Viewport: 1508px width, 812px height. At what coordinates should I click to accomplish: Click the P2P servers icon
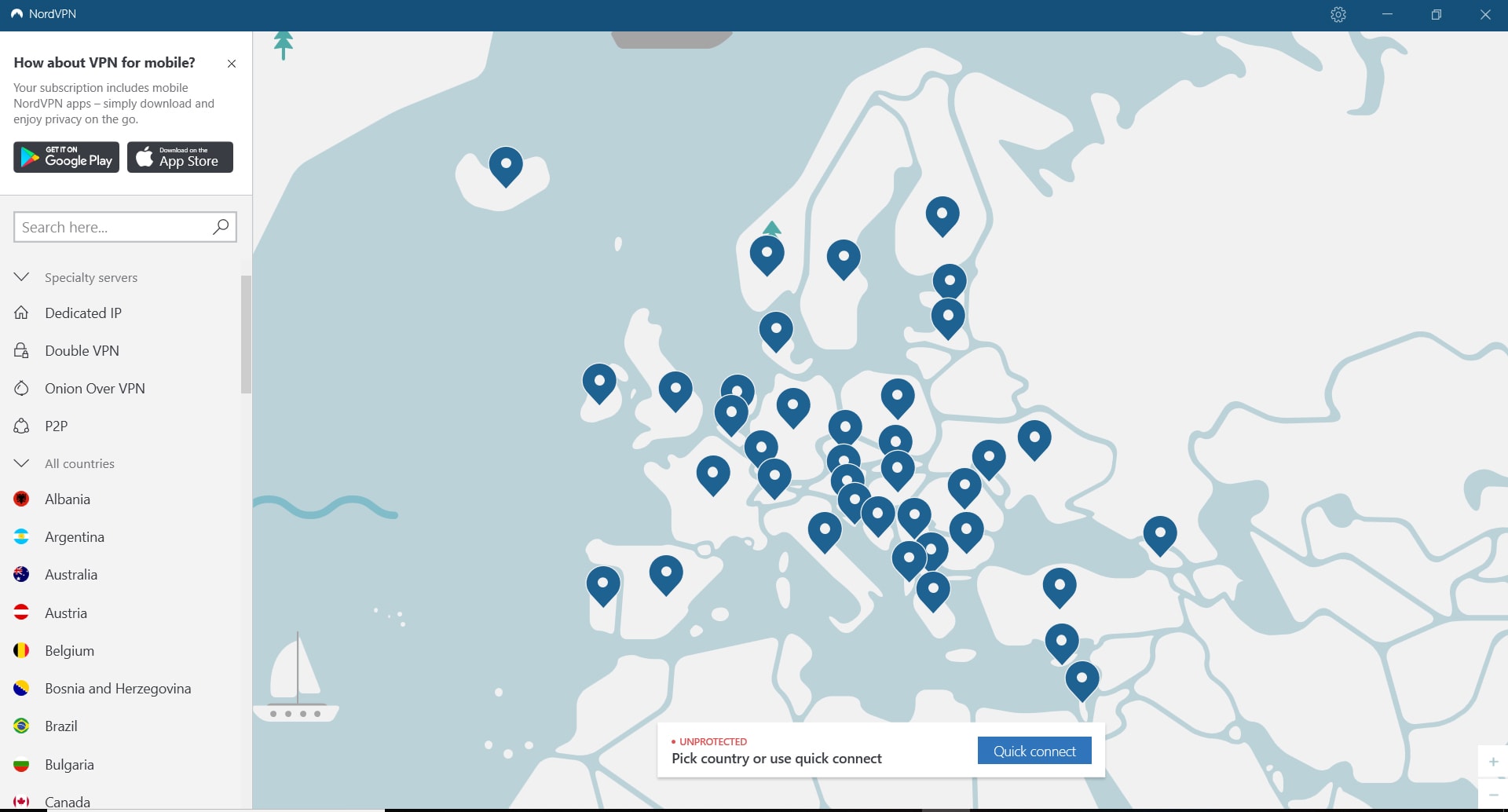coord(23,426)
